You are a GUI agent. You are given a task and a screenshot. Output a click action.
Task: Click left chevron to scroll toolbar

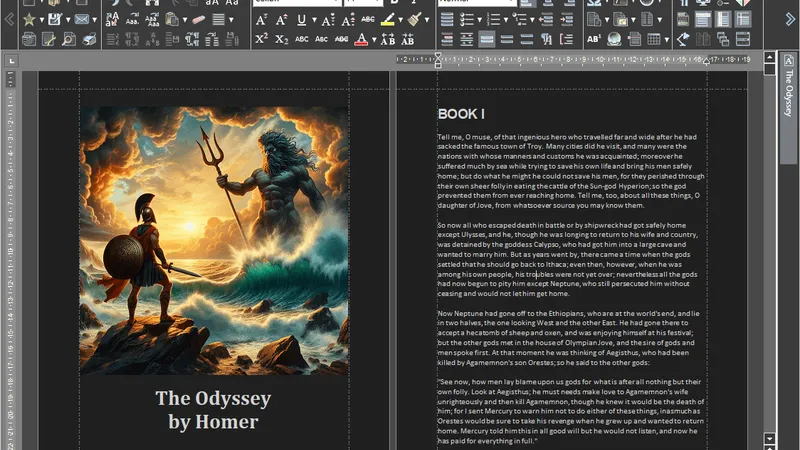click(x=9, y=20)
